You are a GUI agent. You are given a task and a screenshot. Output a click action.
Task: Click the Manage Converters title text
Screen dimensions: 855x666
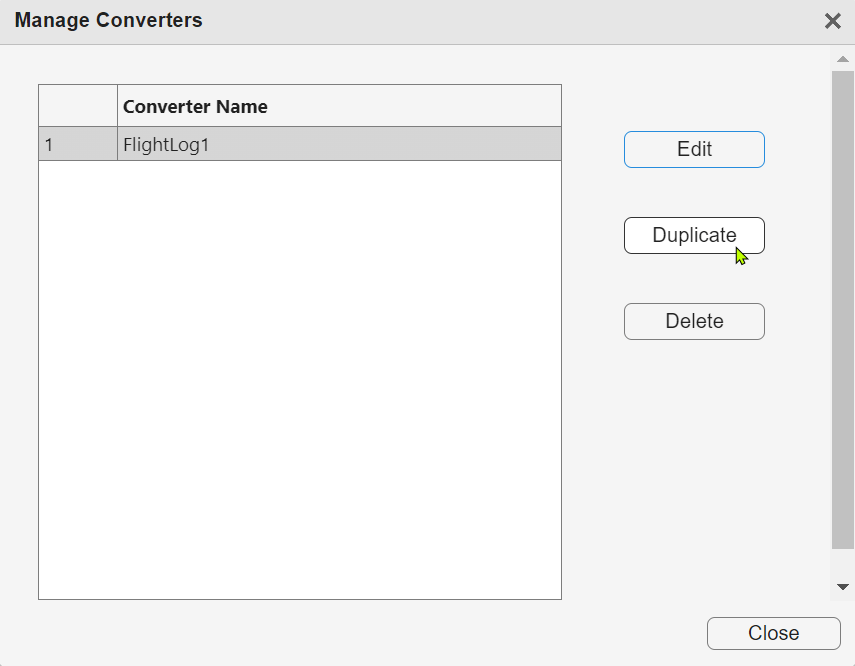[x=108, y=21]
